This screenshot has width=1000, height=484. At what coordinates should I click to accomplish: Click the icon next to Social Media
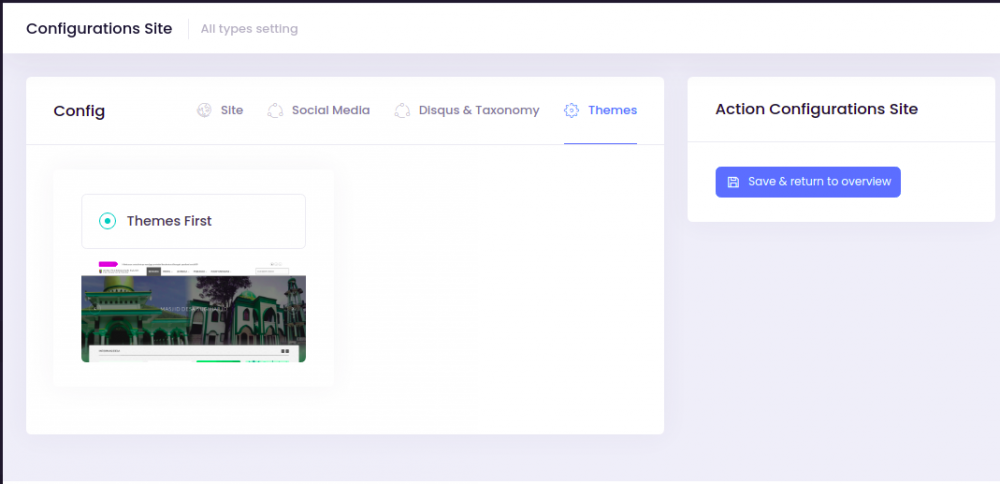coord(275,110)
